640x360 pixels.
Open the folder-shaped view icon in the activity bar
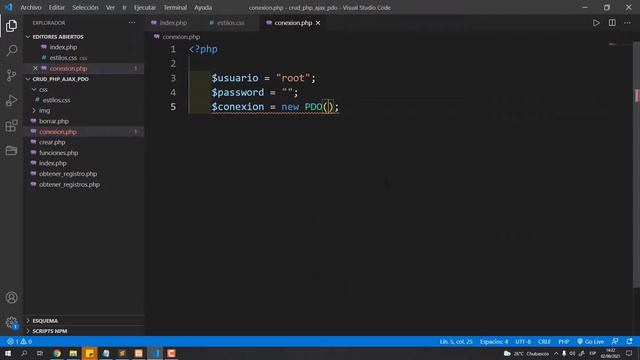point(11,151)
